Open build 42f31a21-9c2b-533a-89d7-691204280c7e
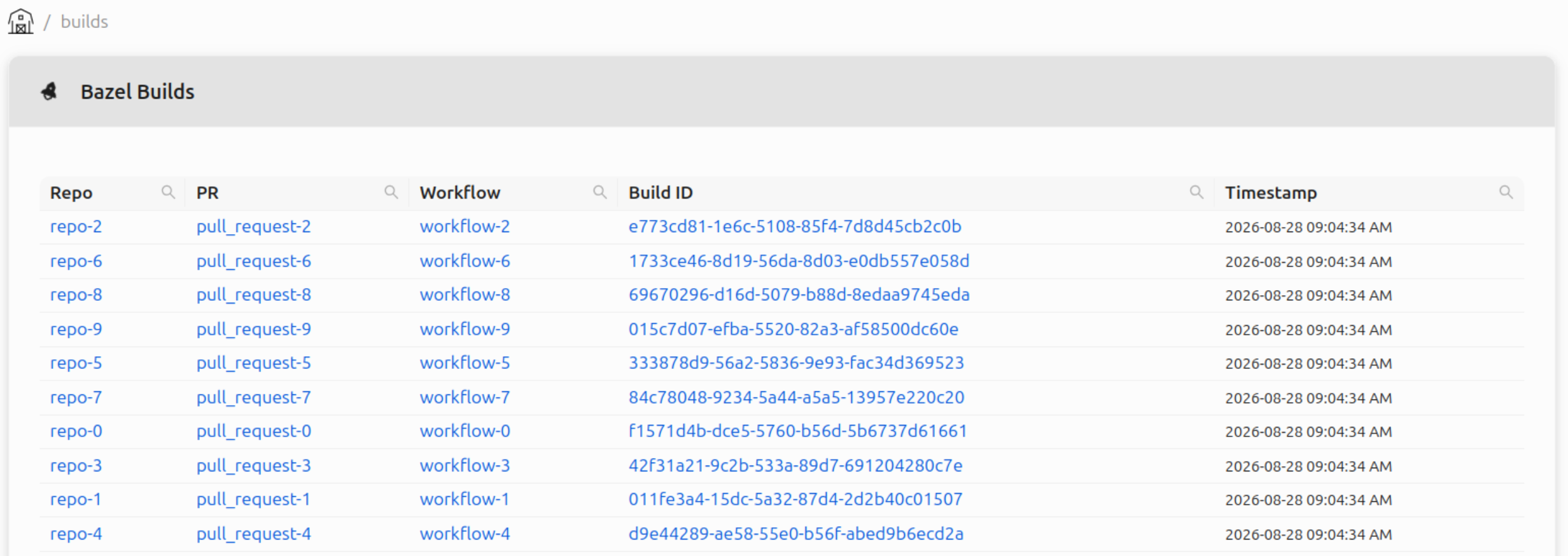 coord(795,465)
